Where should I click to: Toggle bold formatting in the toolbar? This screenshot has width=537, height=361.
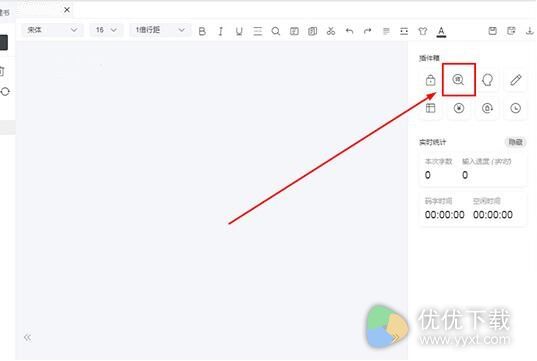click(202, 32)
